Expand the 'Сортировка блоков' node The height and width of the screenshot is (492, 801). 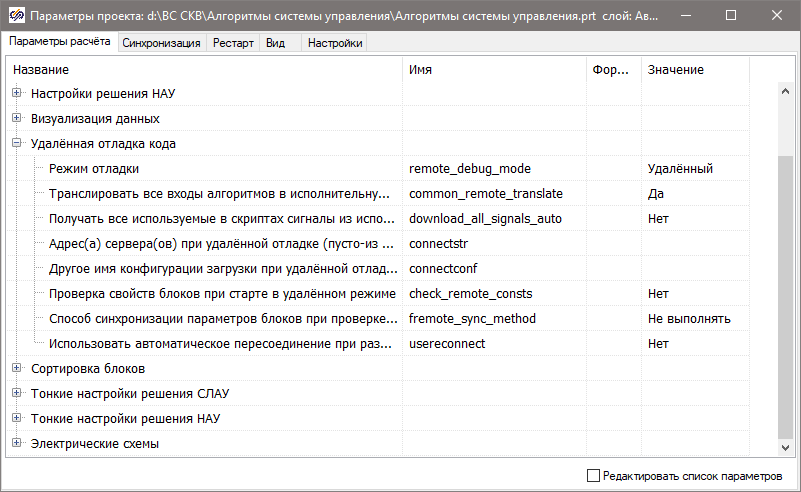(17, 369)
